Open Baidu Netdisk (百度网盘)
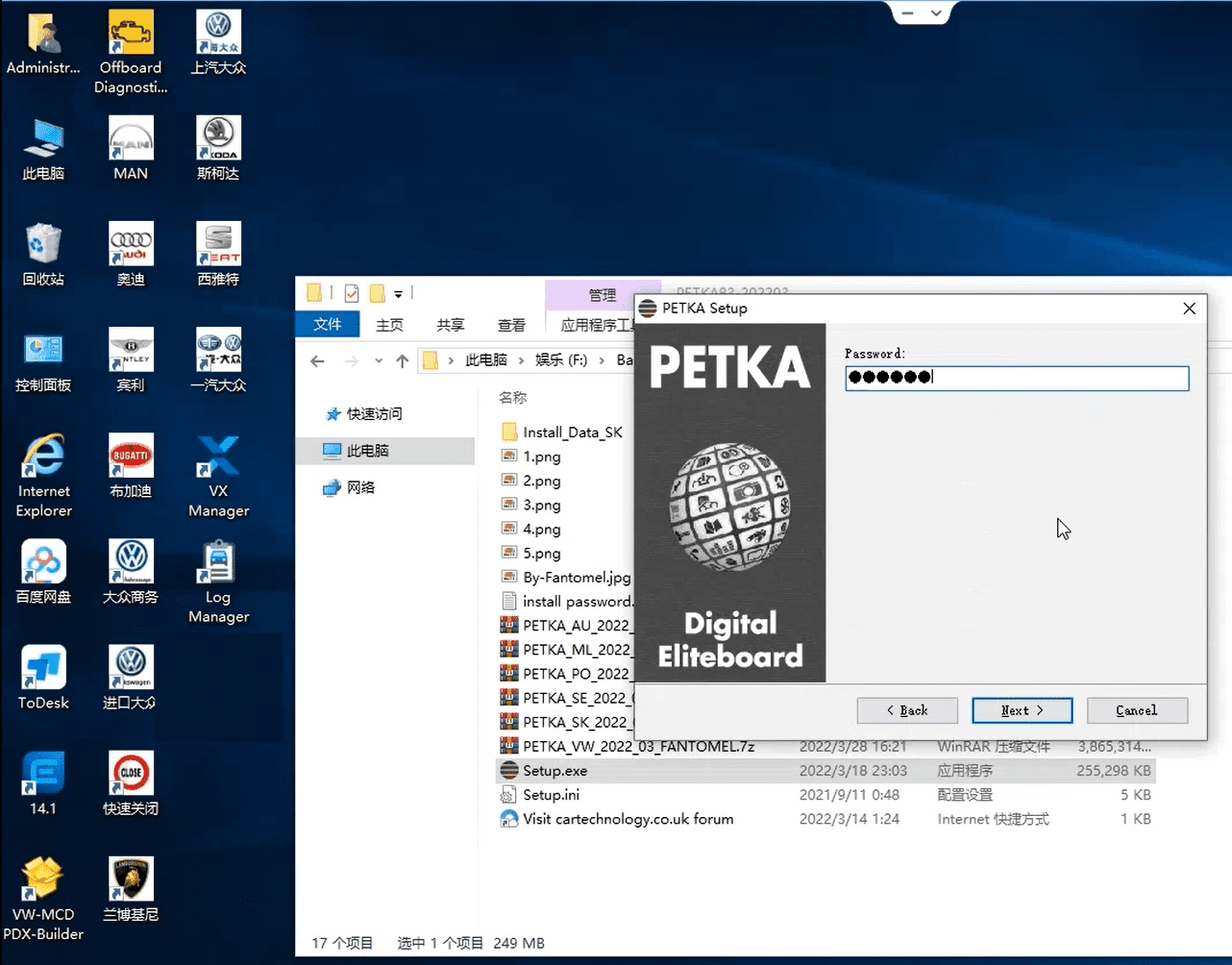Viewport: 1232px width, 965px height. 42,567
